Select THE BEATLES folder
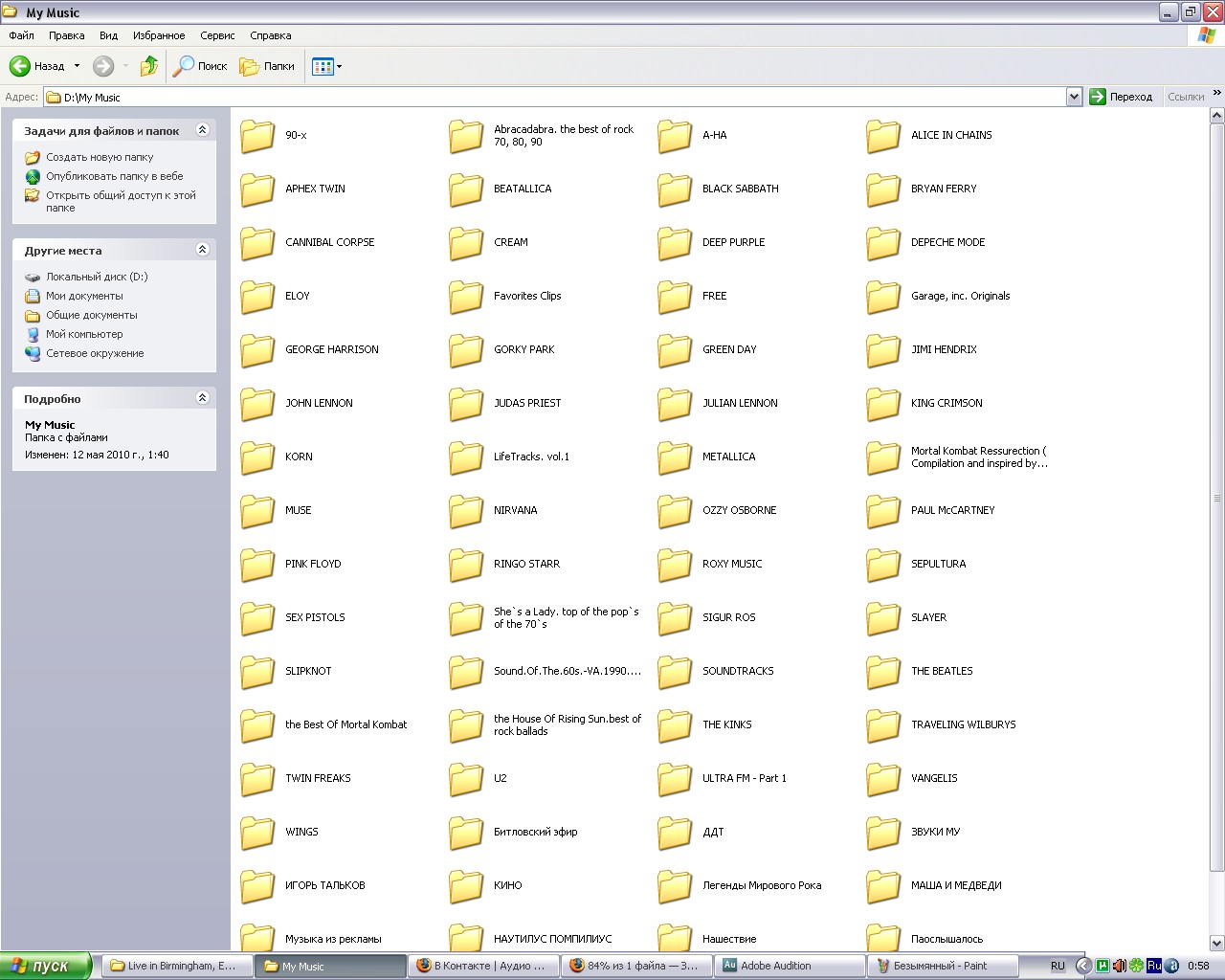Viewport: 1225px width, 980px height. [942, 671]
